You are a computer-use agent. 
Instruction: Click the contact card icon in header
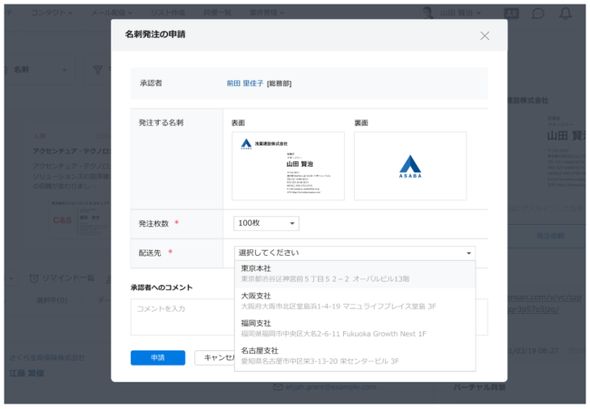(511, 14)
